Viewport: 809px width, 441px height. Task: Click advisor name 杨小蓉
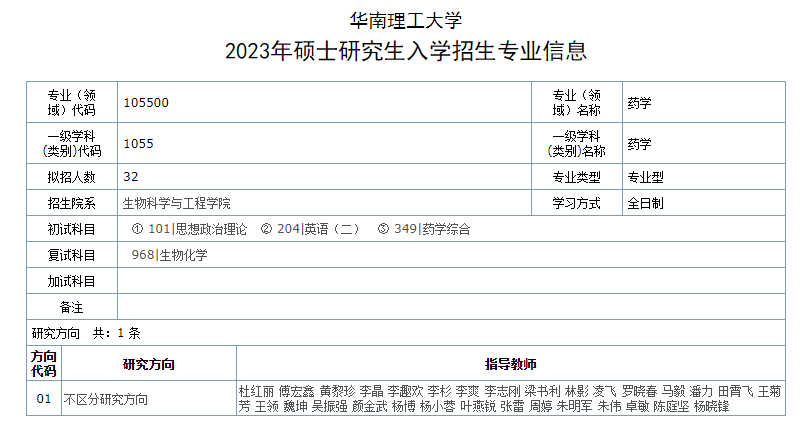pos(438,406)
